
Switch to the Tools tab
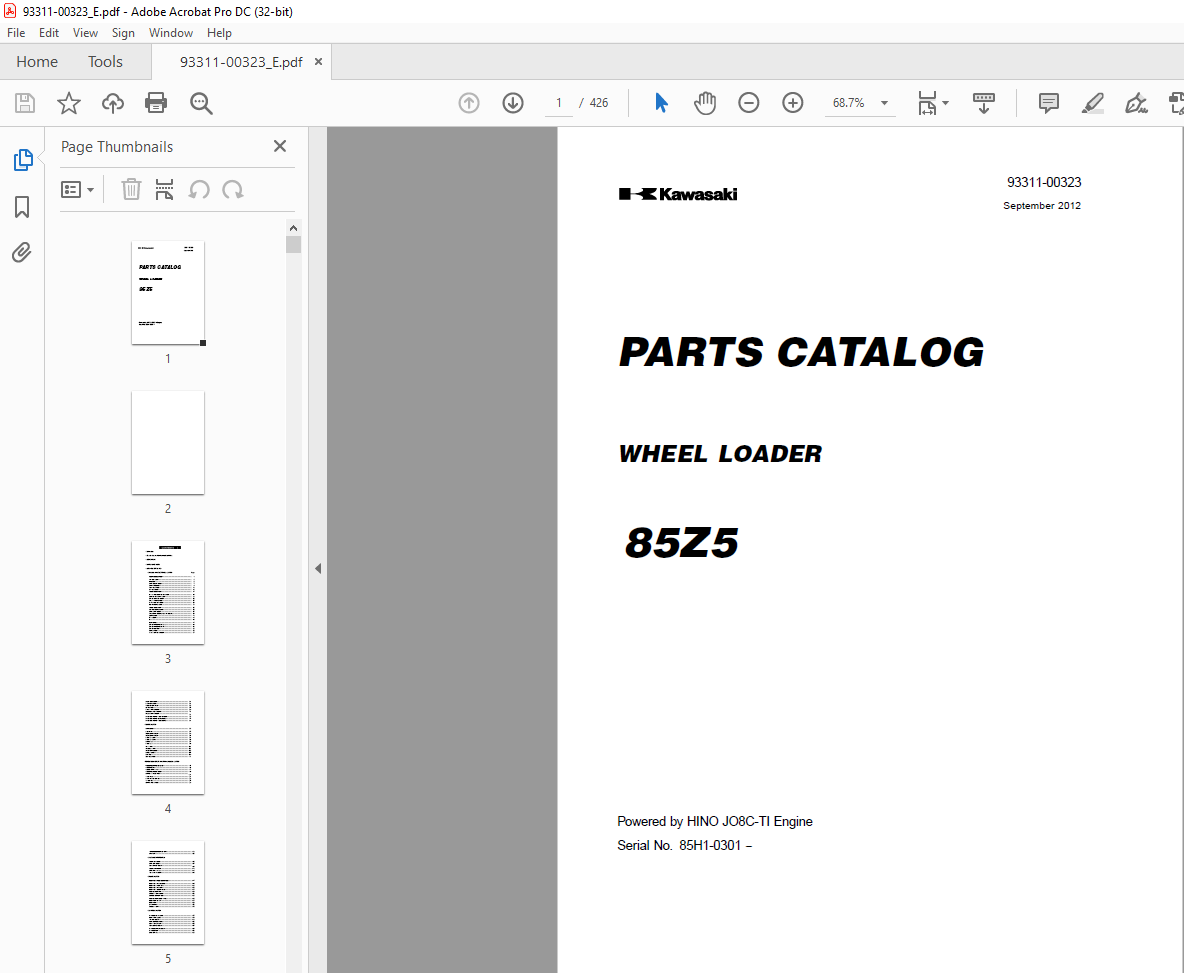[105, 62]
